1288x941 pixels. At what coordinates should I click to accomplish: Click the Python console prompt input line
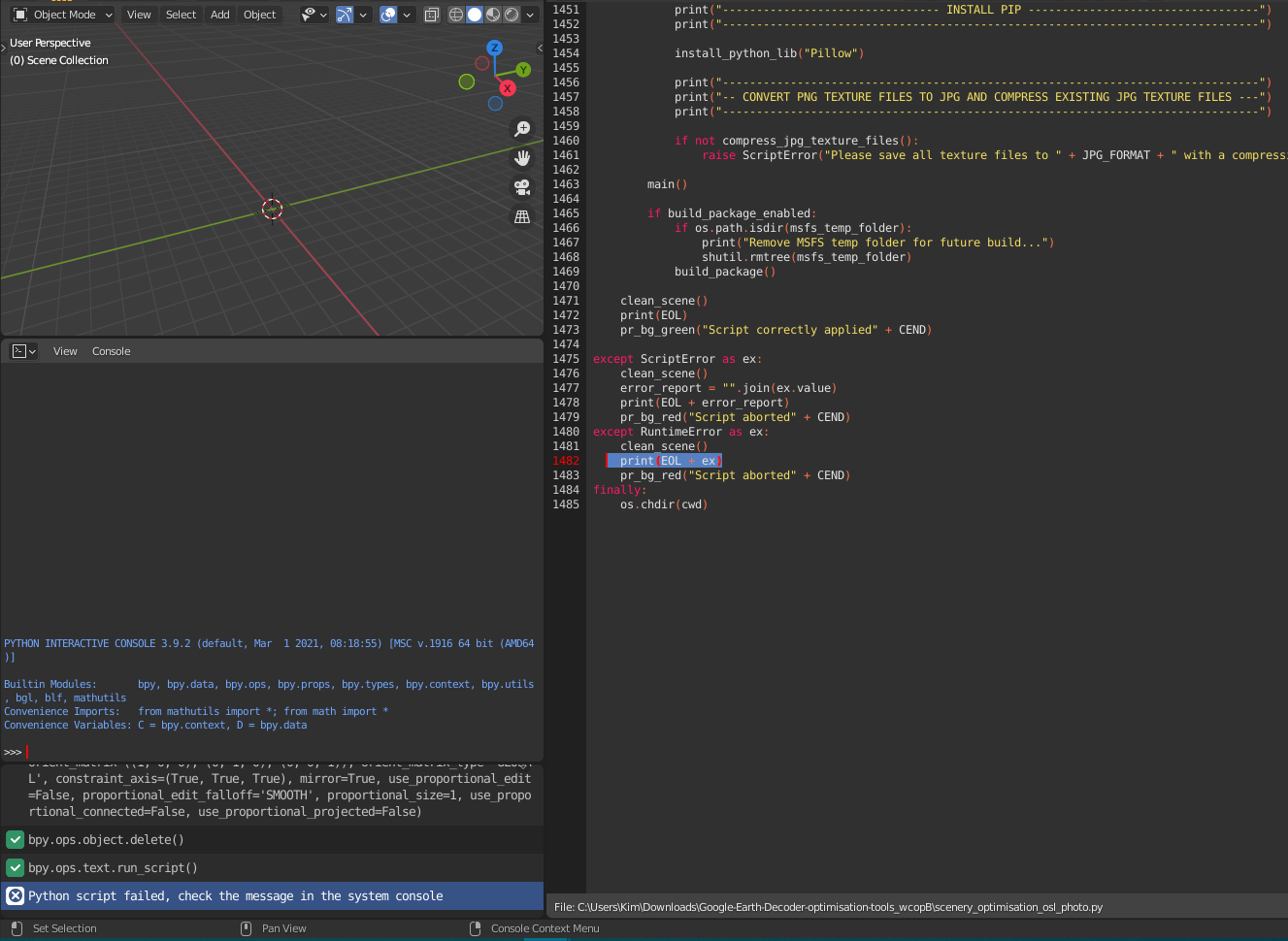[x=272, y=752]
